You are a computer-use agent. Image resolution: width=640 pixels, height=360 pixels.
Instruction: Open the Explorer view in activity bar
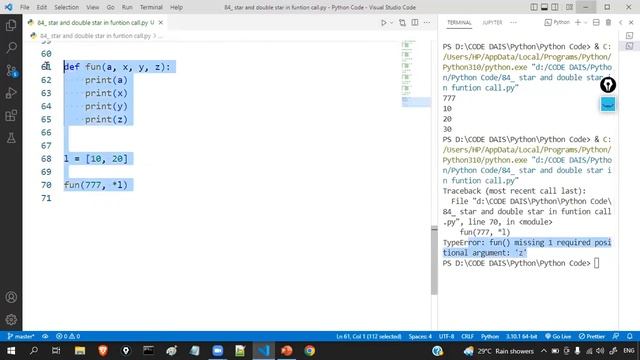(11, 25)
